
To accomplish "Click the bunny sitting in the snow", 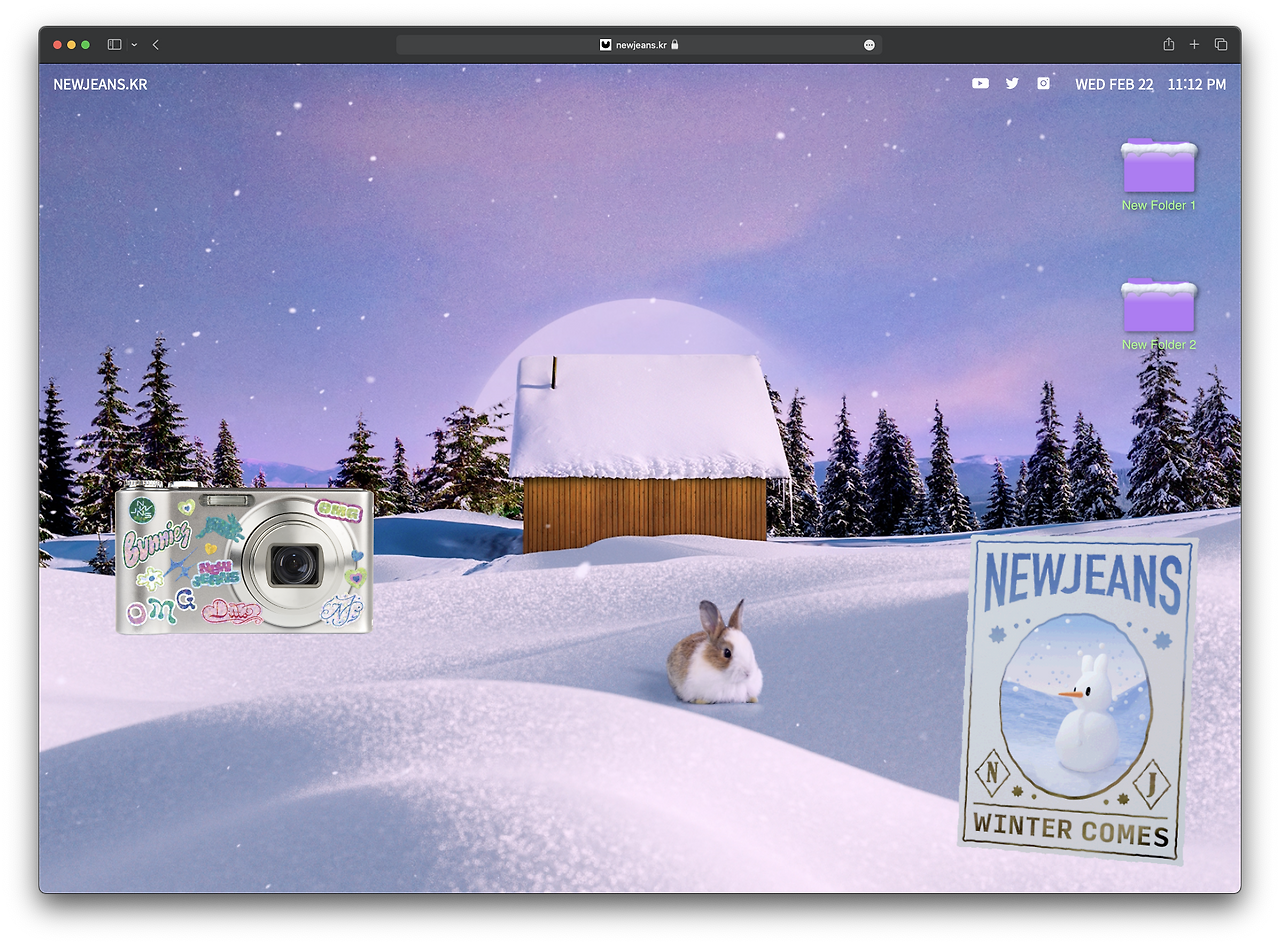I will [x=714, y=652].
